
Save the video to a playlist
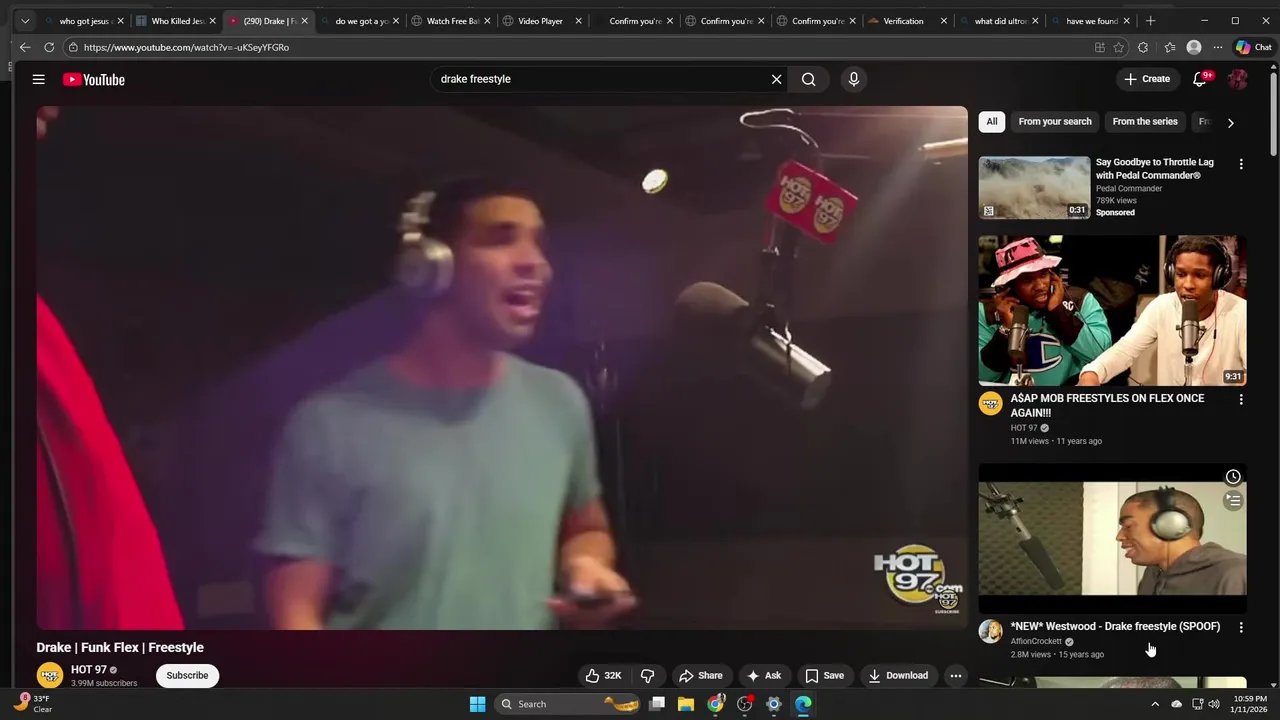tap(825, 676)
